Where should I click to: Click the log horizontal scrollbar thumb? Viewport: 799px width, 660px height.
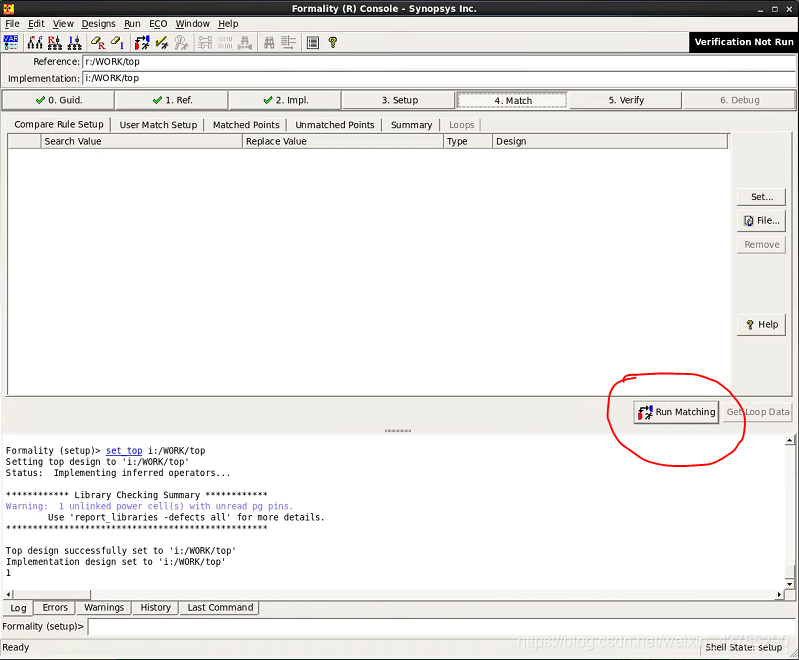(52, 595)
